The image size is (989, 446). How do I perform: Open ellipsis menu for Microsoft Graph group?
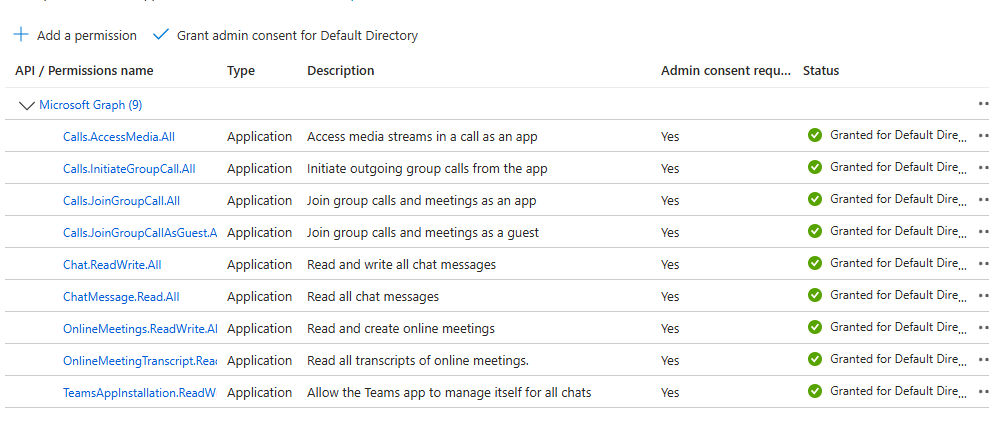coord(983,104)
